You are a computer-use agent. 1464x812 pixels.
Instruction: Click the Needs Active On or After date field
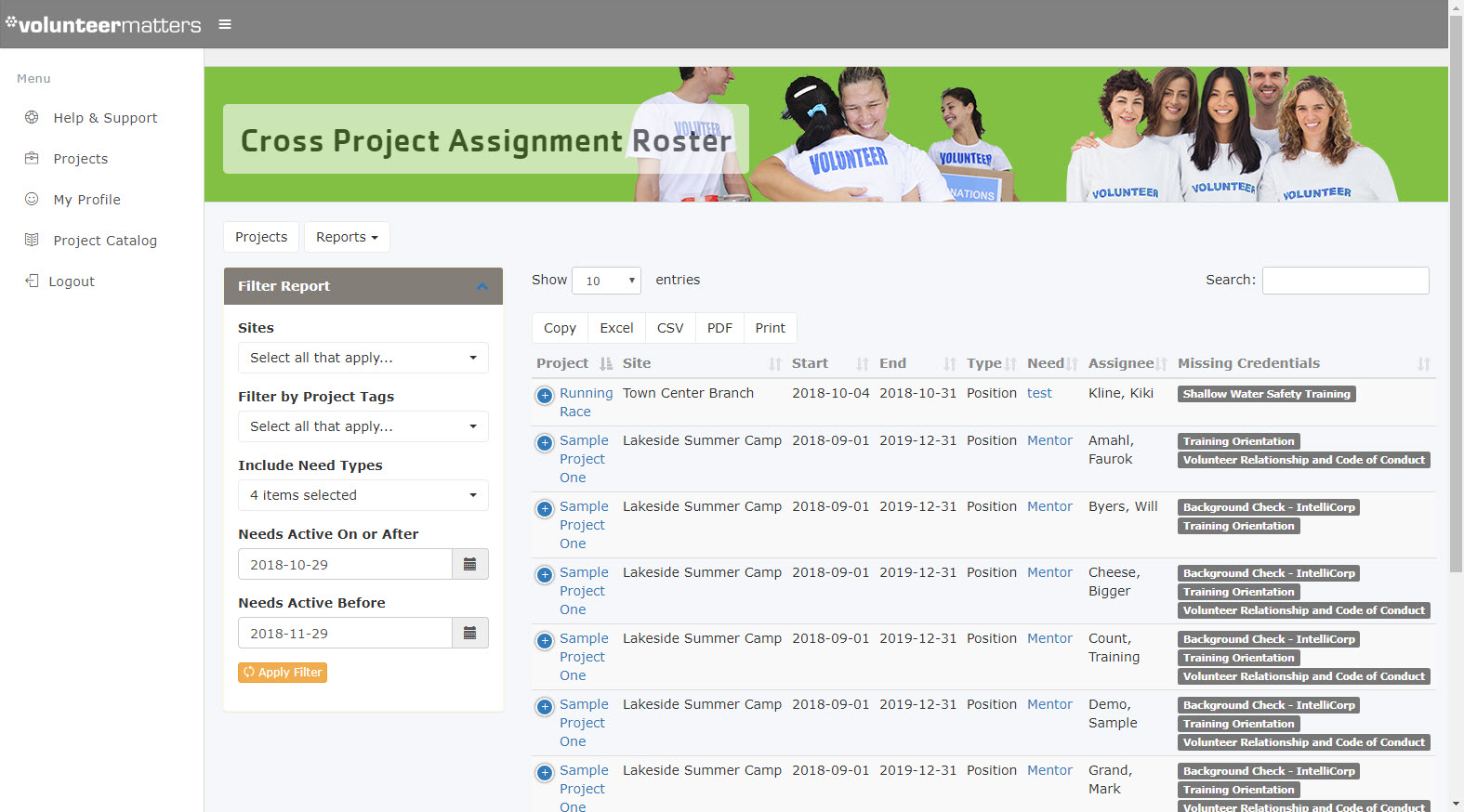[x=345, y=564]
